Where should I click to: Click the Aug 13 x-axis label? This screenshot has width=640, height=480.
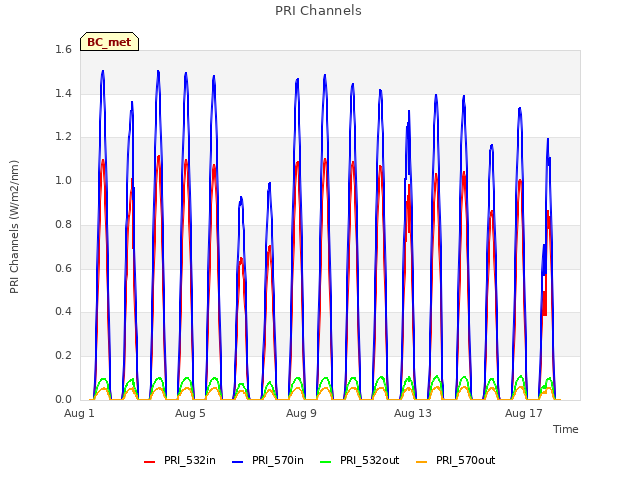tap(413, 413)
